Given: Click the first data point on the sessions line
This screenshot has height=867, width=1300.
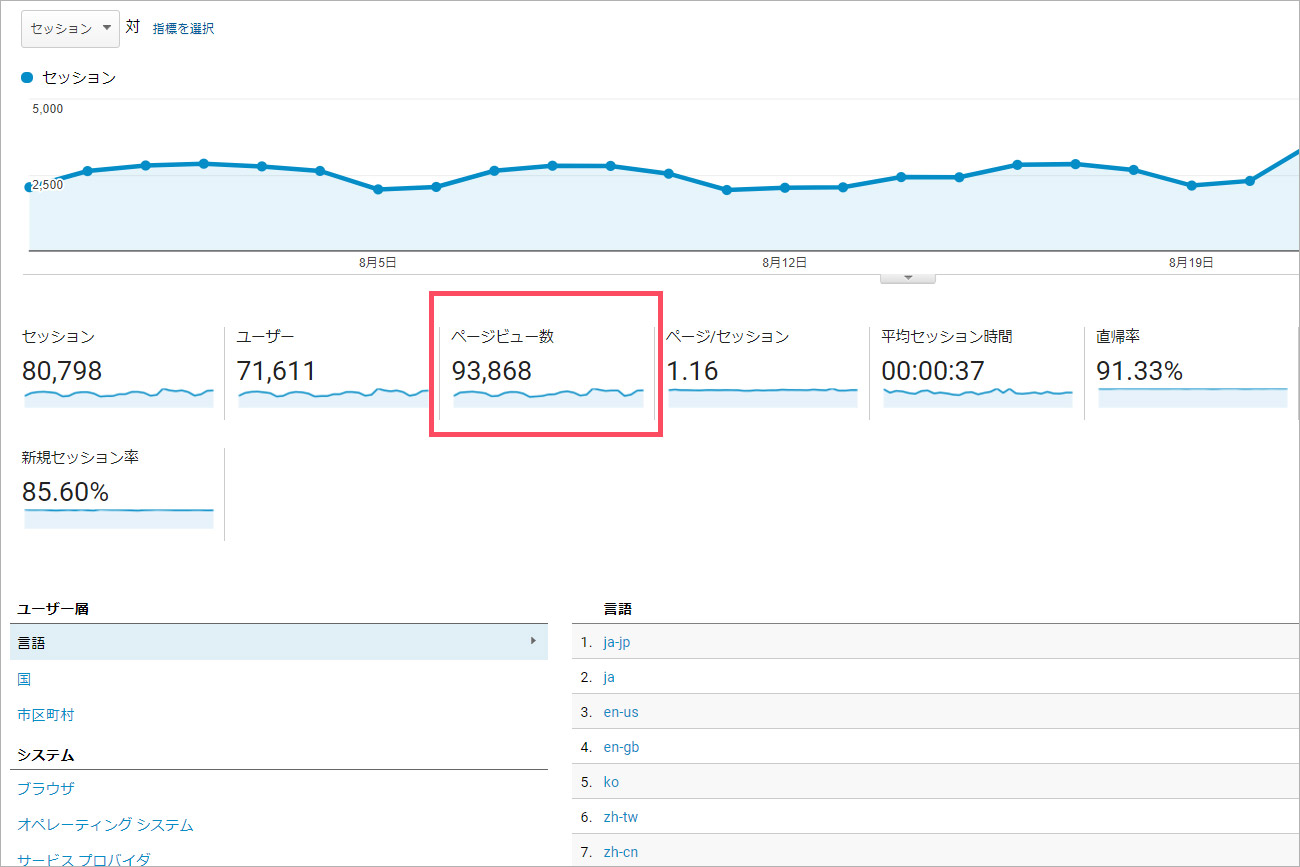Looking at the screenshot, I should coord(28,187).
